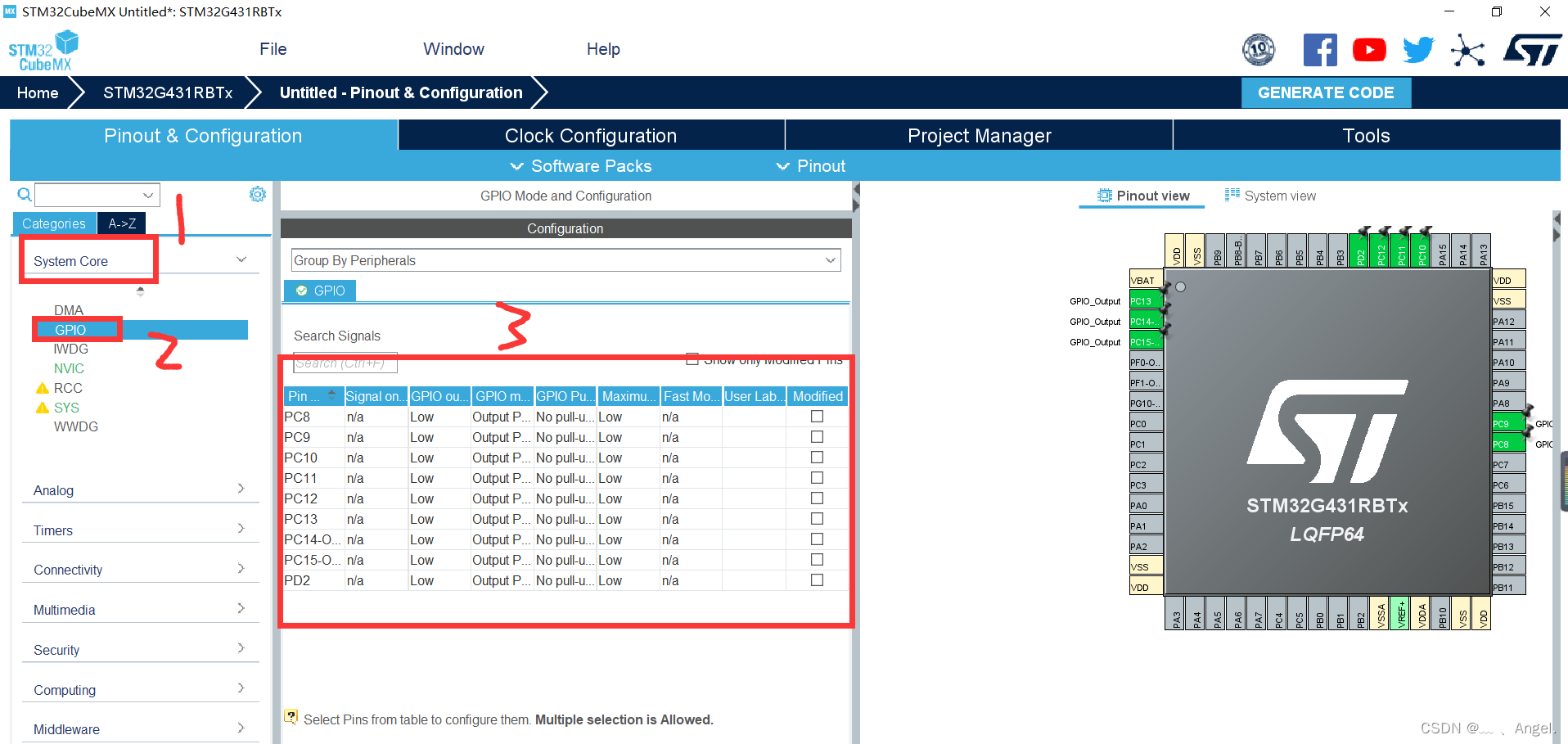Screen dimensions: 1568x744
Task: Click the ST logo icon
Action: click(x=1532, y=50)
